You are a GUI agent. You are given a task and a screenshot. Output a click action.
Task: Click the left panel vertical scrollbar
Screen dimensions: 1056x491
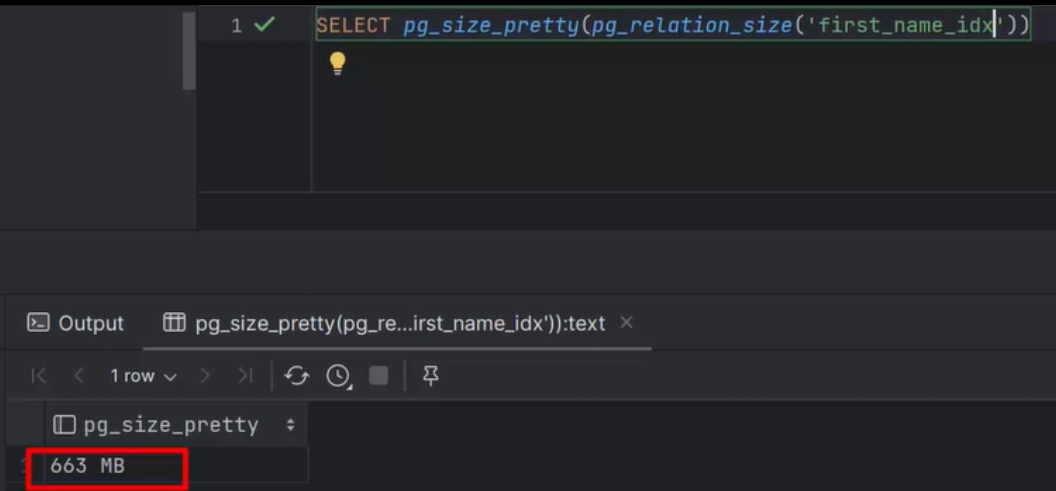tap(189, 50)
